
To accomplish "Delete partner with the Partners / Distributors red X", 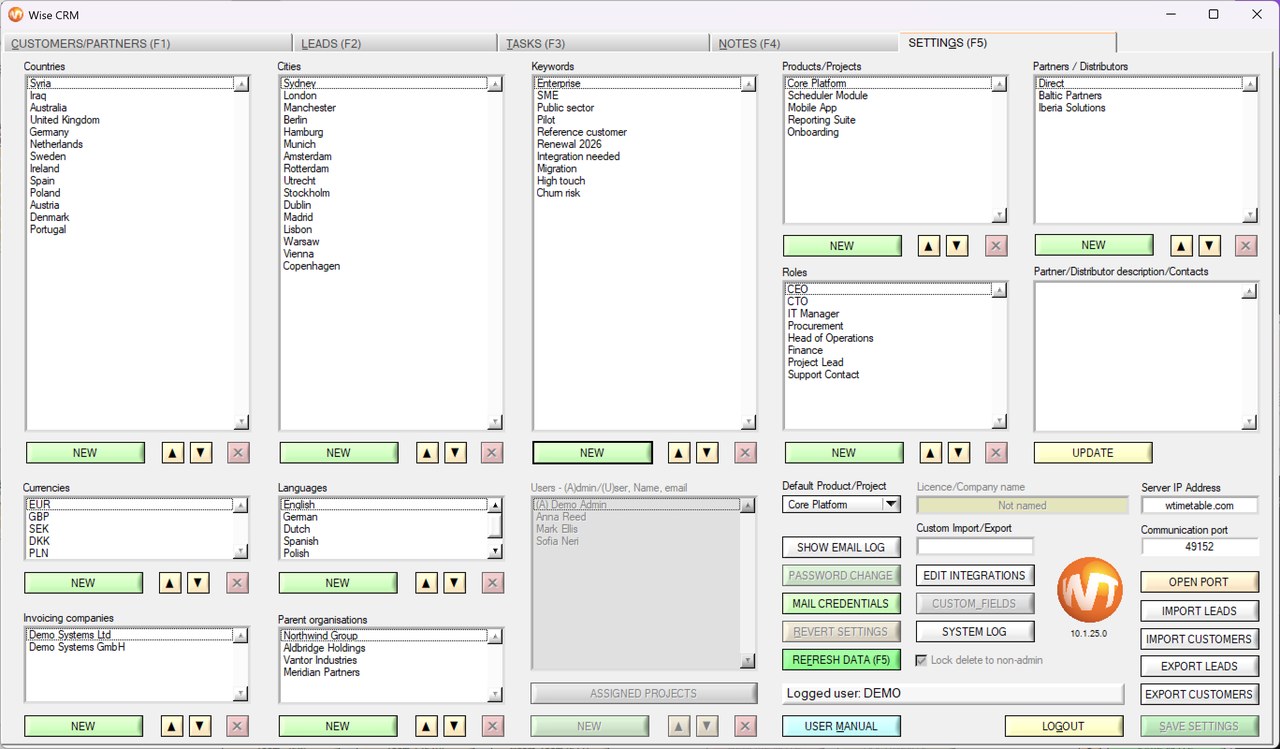I will point(1246,245).
